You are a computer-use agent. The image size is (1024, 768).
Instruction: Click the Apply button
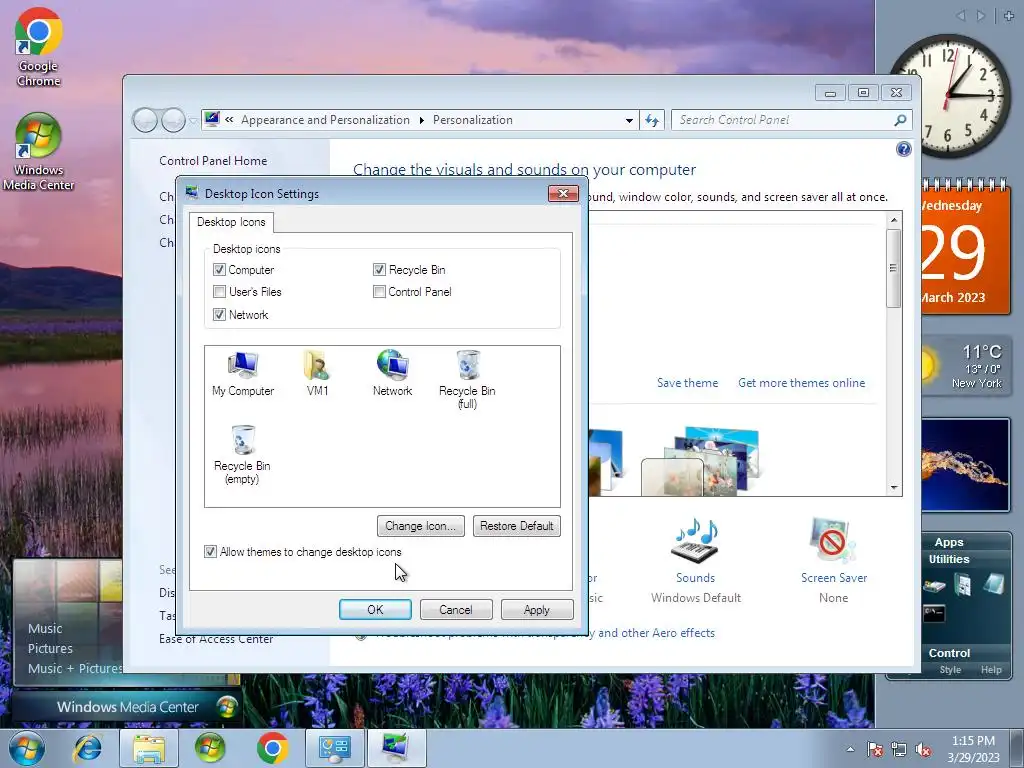[537, 609]
